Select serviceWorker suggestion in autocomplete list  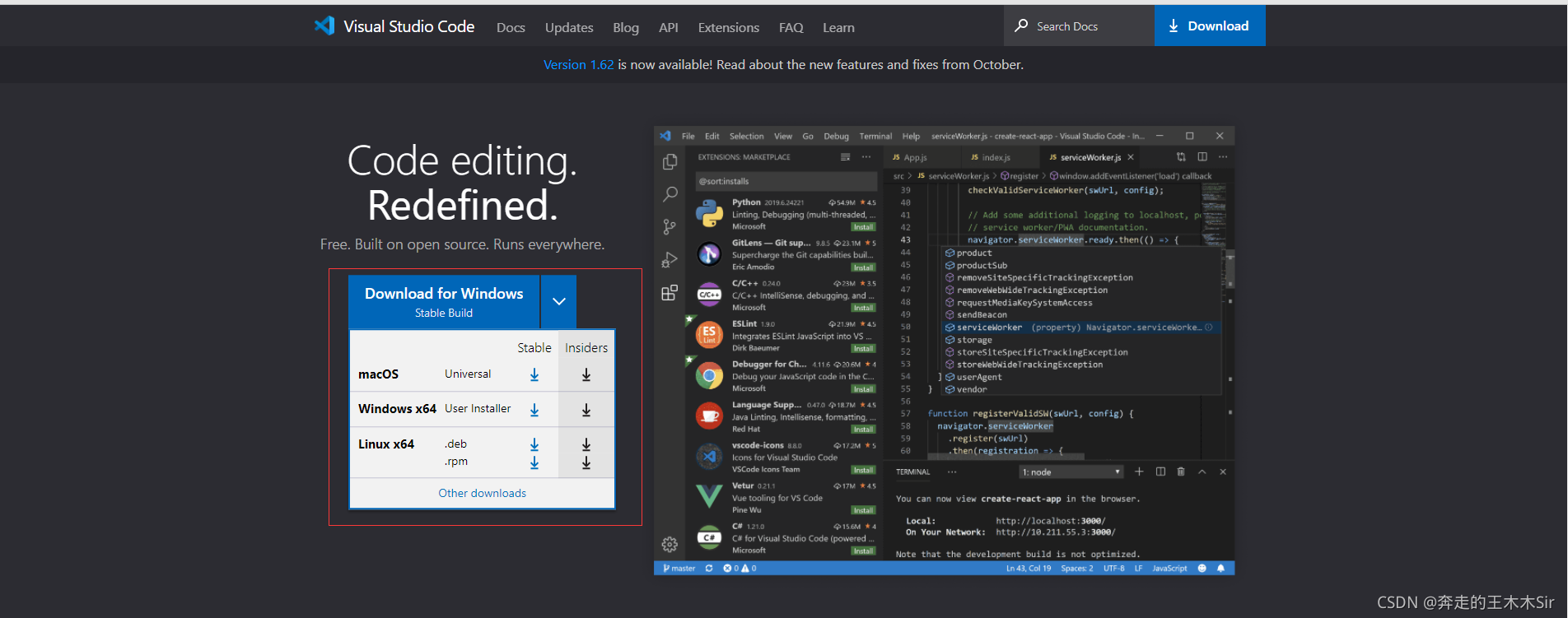[x=1080, y=328]
